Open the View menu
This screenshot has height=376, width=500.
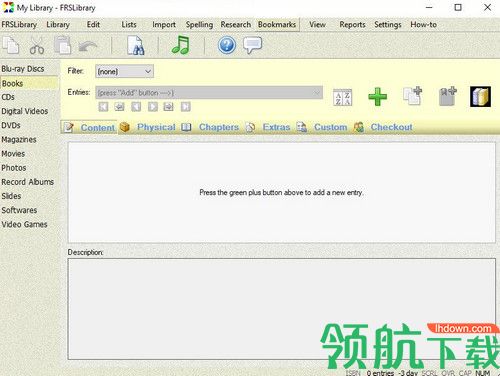pyautogui.click(x=317, y=25)
